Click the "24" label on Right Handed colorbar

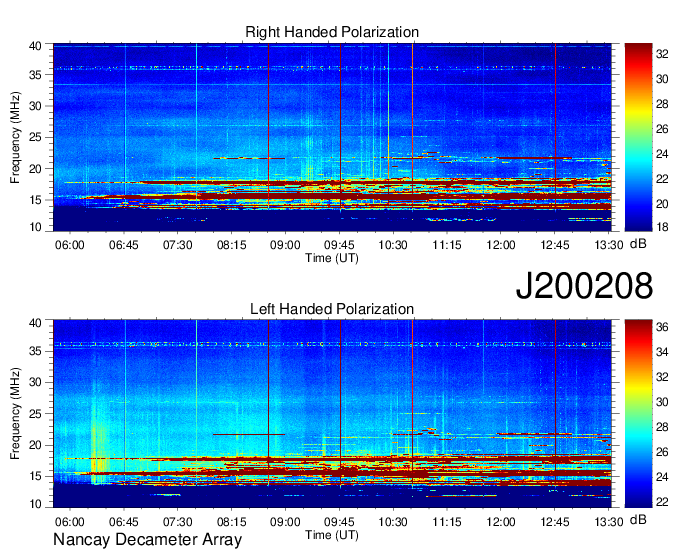coord(662,154)
